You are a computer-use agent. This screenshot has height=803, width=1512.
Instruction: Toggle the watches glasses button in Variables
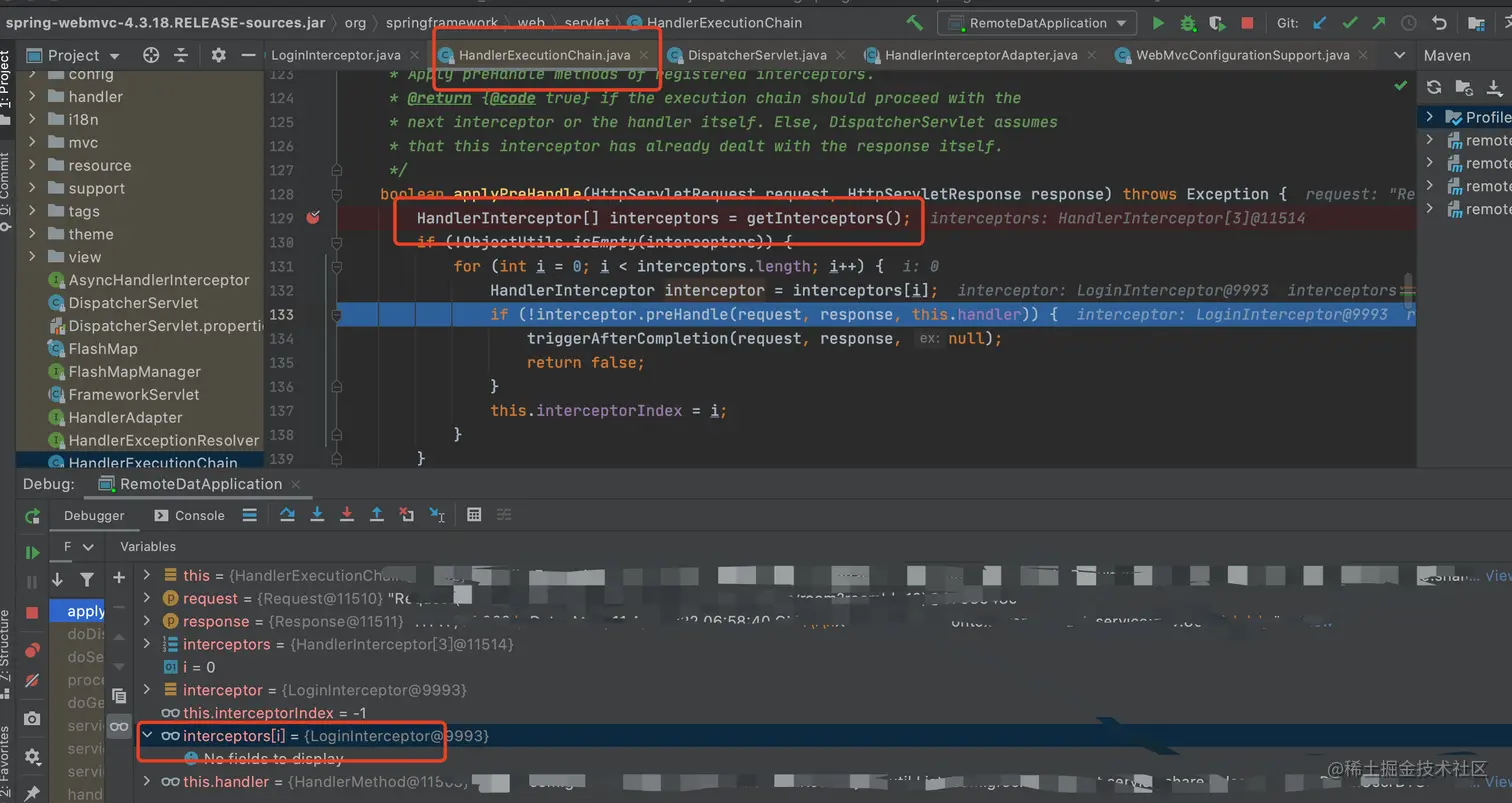point(119,727)
